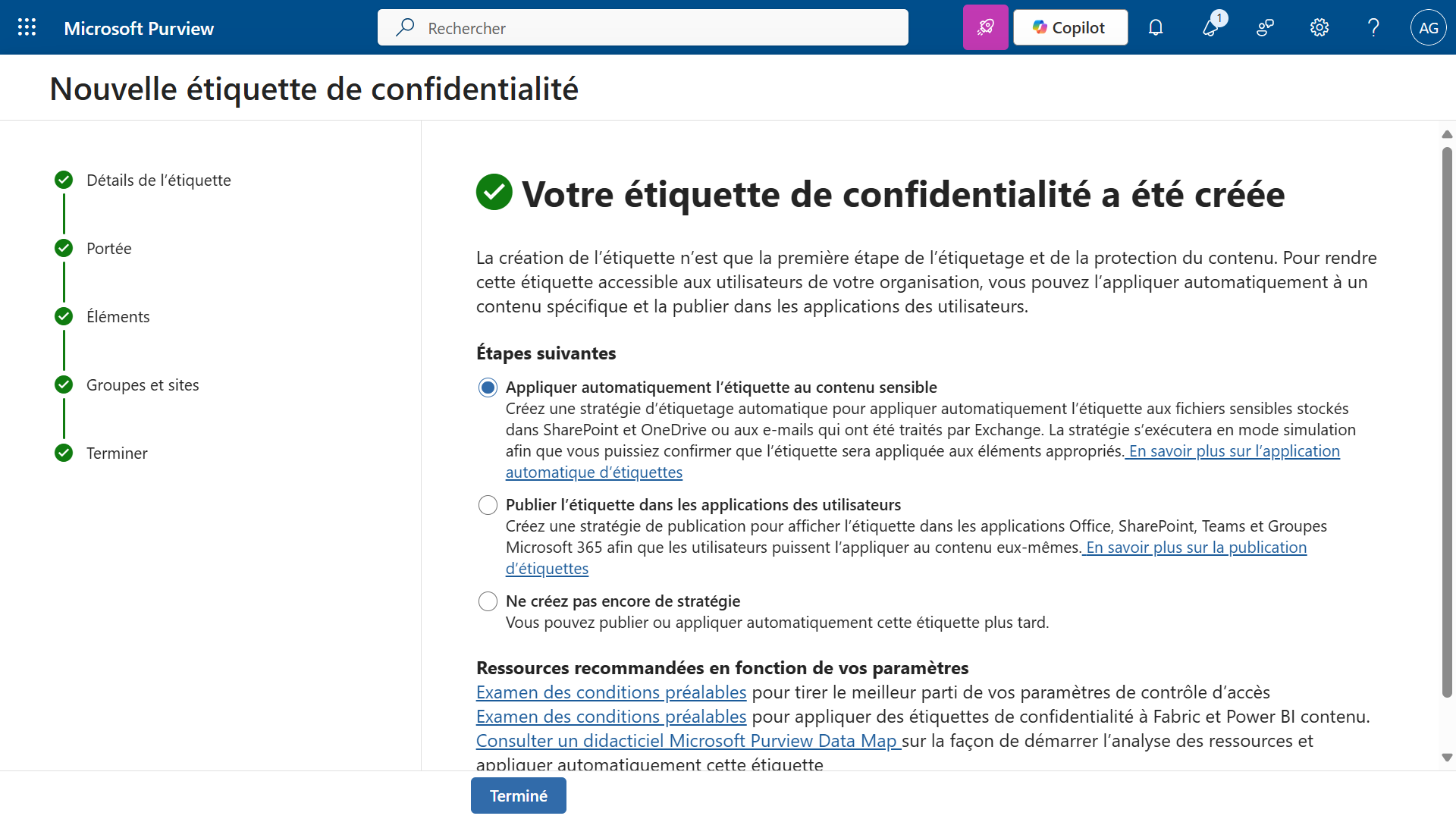Open 'En savoir plus sur la publication' link
Screen dimensions: 1456x819
click(1196, 548)
